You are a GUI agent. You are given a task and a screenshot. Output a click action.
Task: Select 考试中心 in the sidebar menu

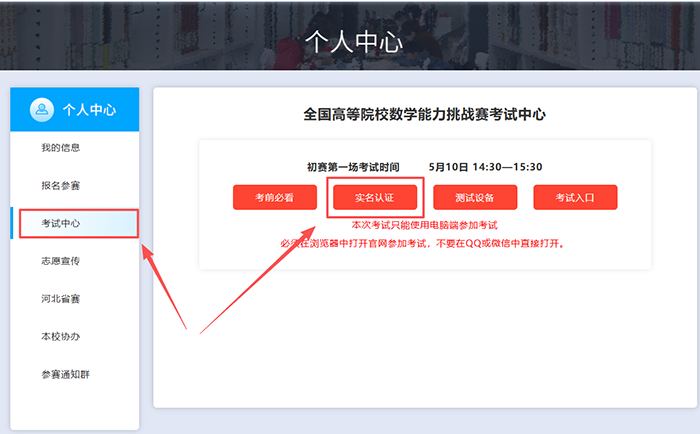61,223
